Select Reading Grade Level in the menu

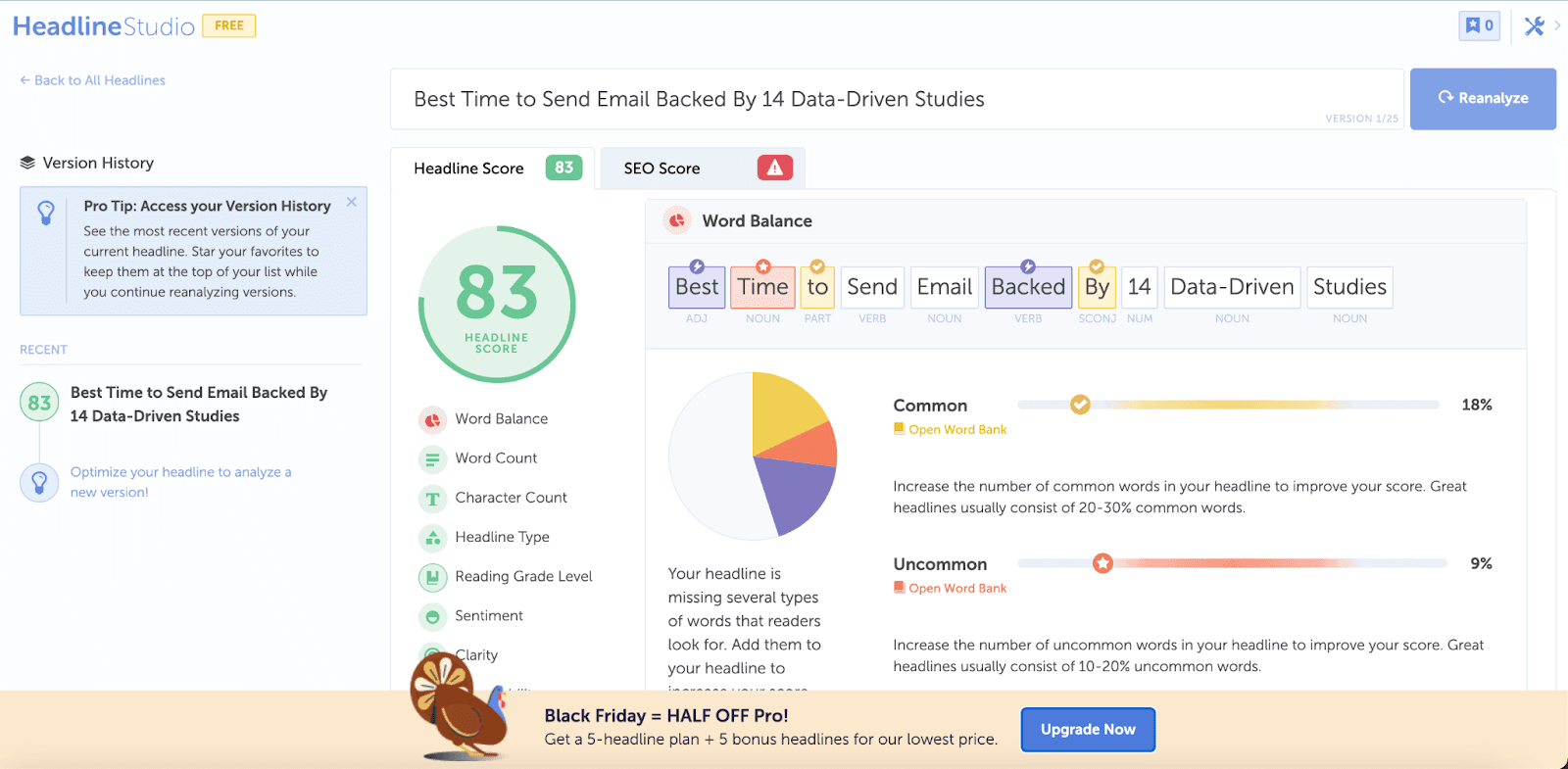523,576
